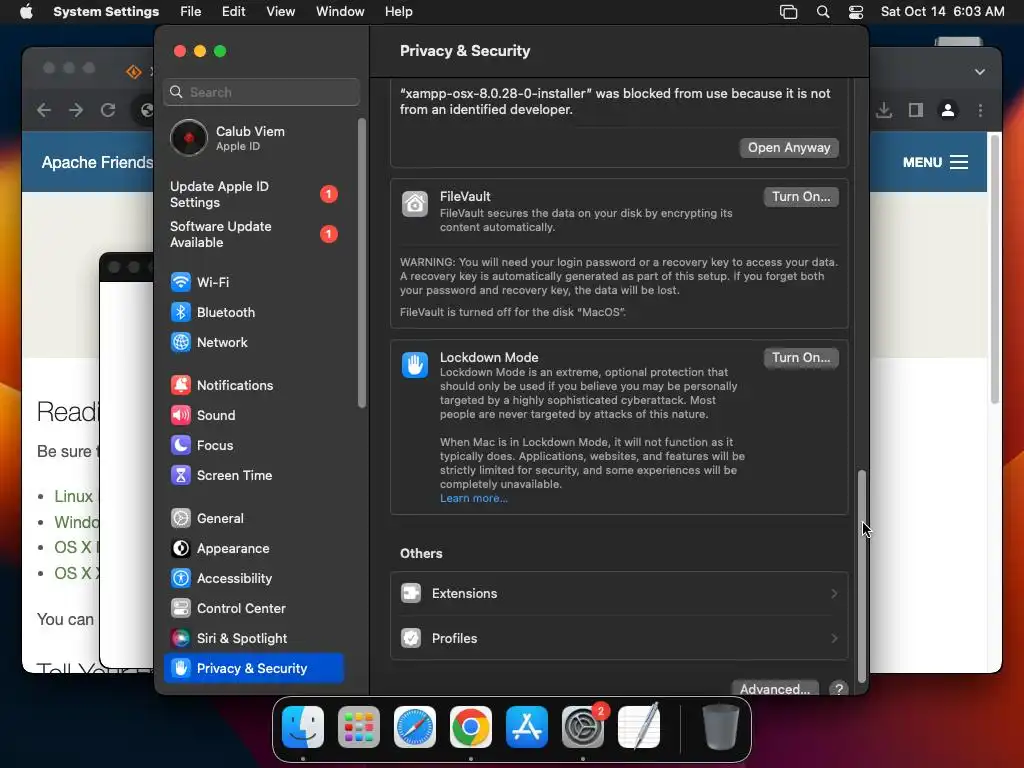Open Control Center in menu bar

pos(856,12)
